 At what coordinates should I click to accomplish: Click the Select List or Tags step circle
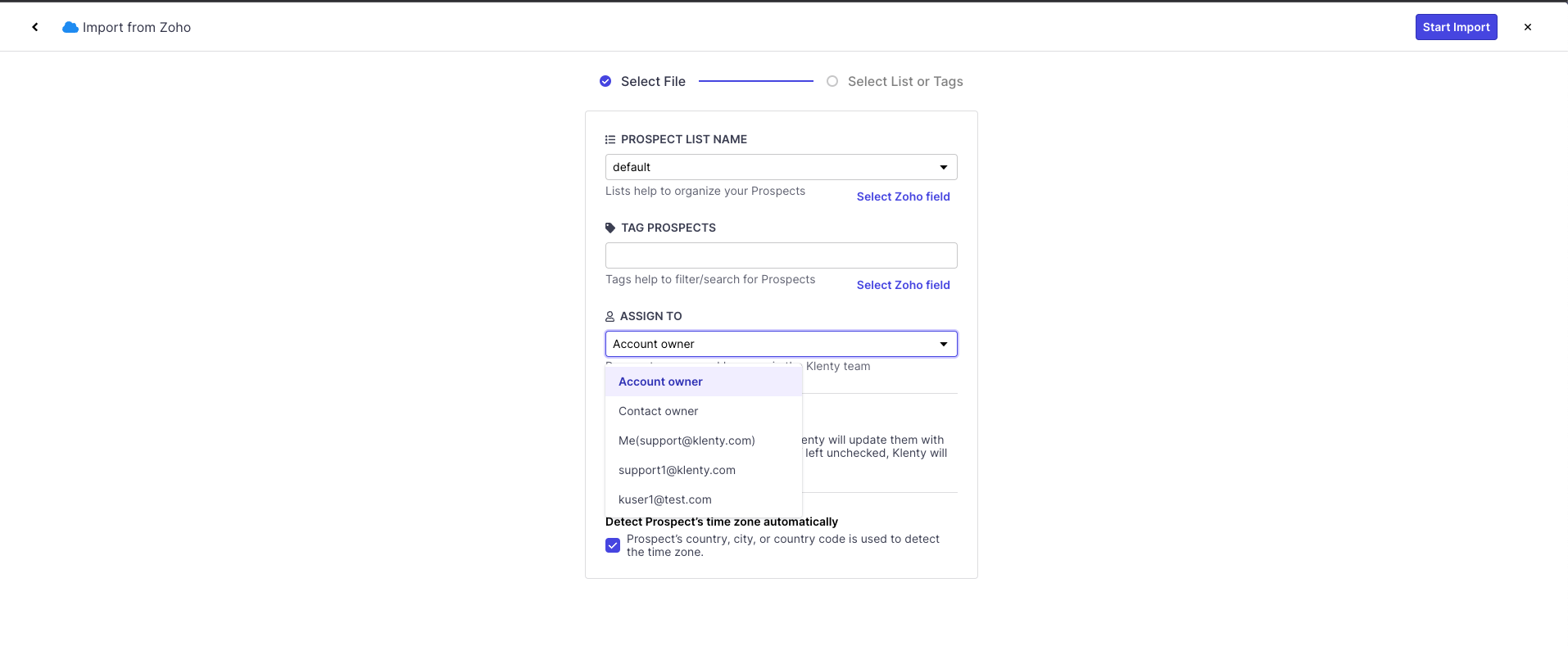832,81
